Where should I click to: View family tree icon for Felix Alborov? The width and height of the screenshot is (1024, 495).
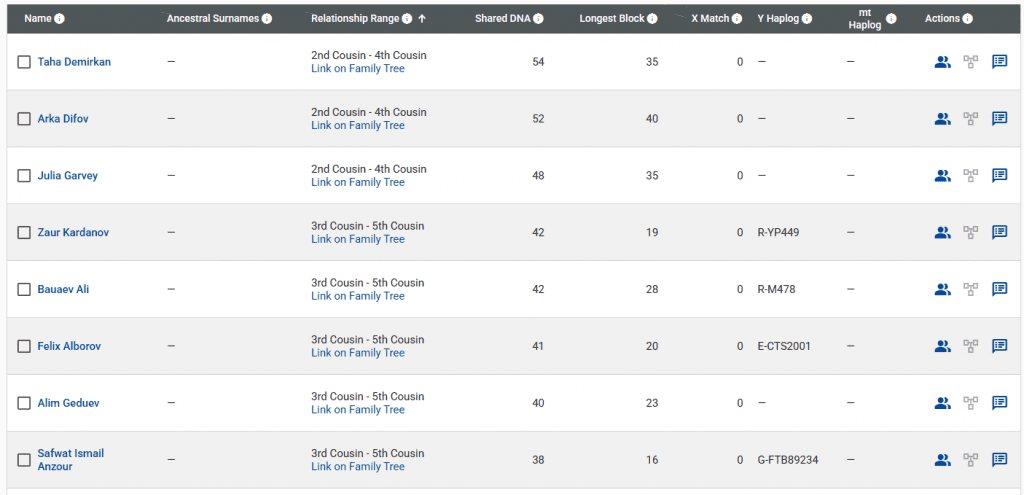[970, 347]
